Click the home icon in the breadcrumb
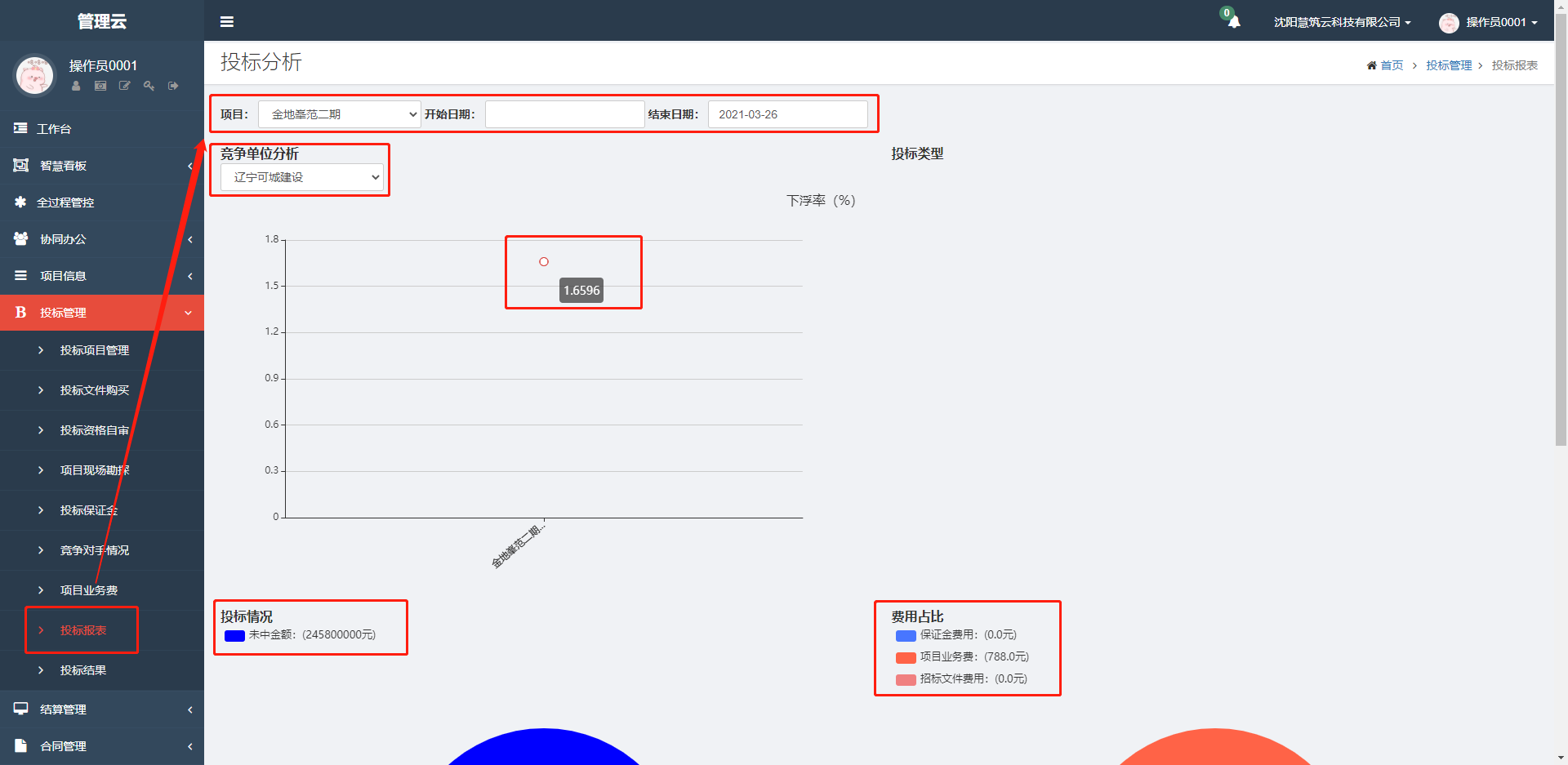The image size is (1568, 765). (1372, 65)
